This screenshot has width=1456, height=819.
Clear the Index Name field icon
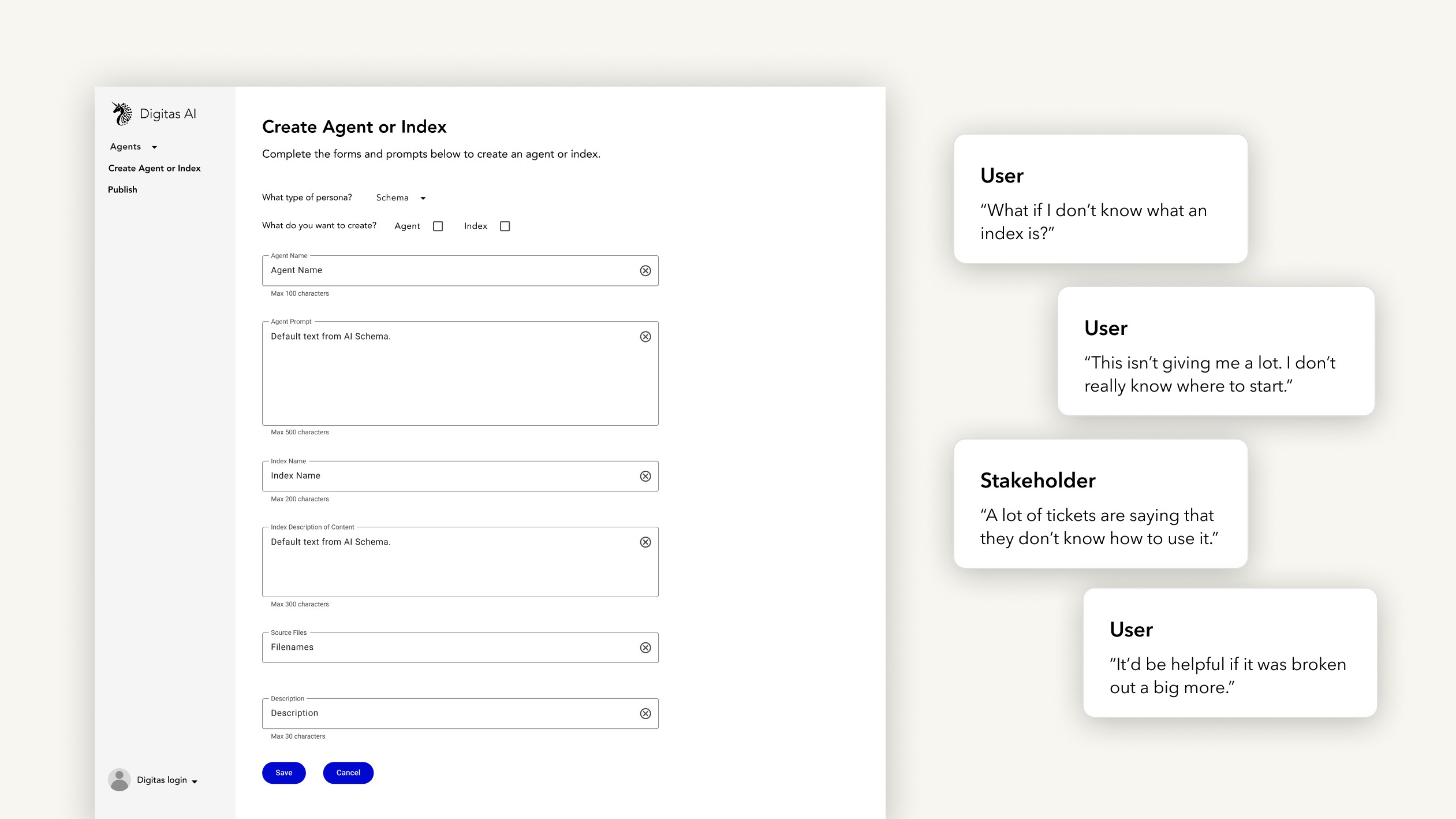tap(645, 476)
